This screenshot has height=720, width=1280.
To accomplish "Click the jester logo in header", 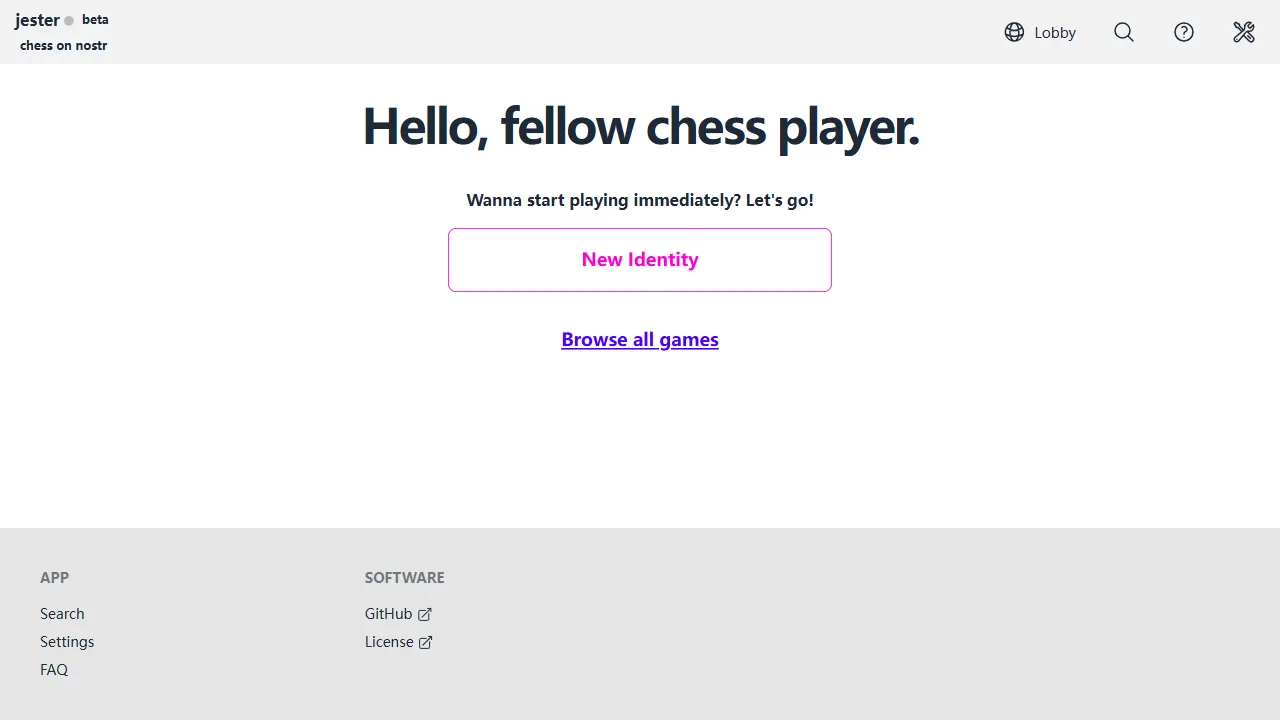I will coord(37,20).
